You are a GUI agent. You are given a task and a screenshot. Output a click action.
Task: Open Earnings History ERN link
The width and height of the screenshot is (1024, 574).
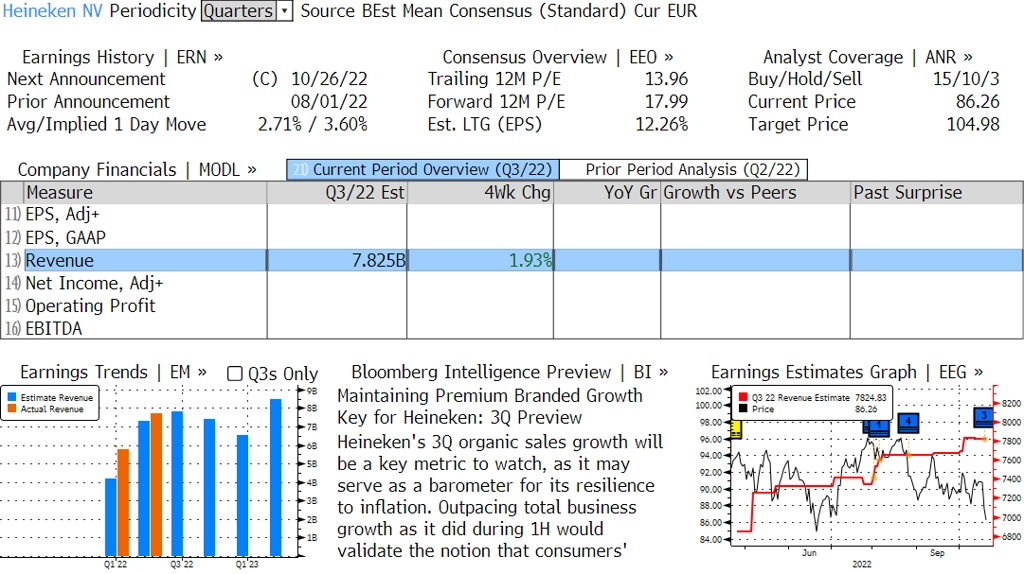click(x=122, y=57)
